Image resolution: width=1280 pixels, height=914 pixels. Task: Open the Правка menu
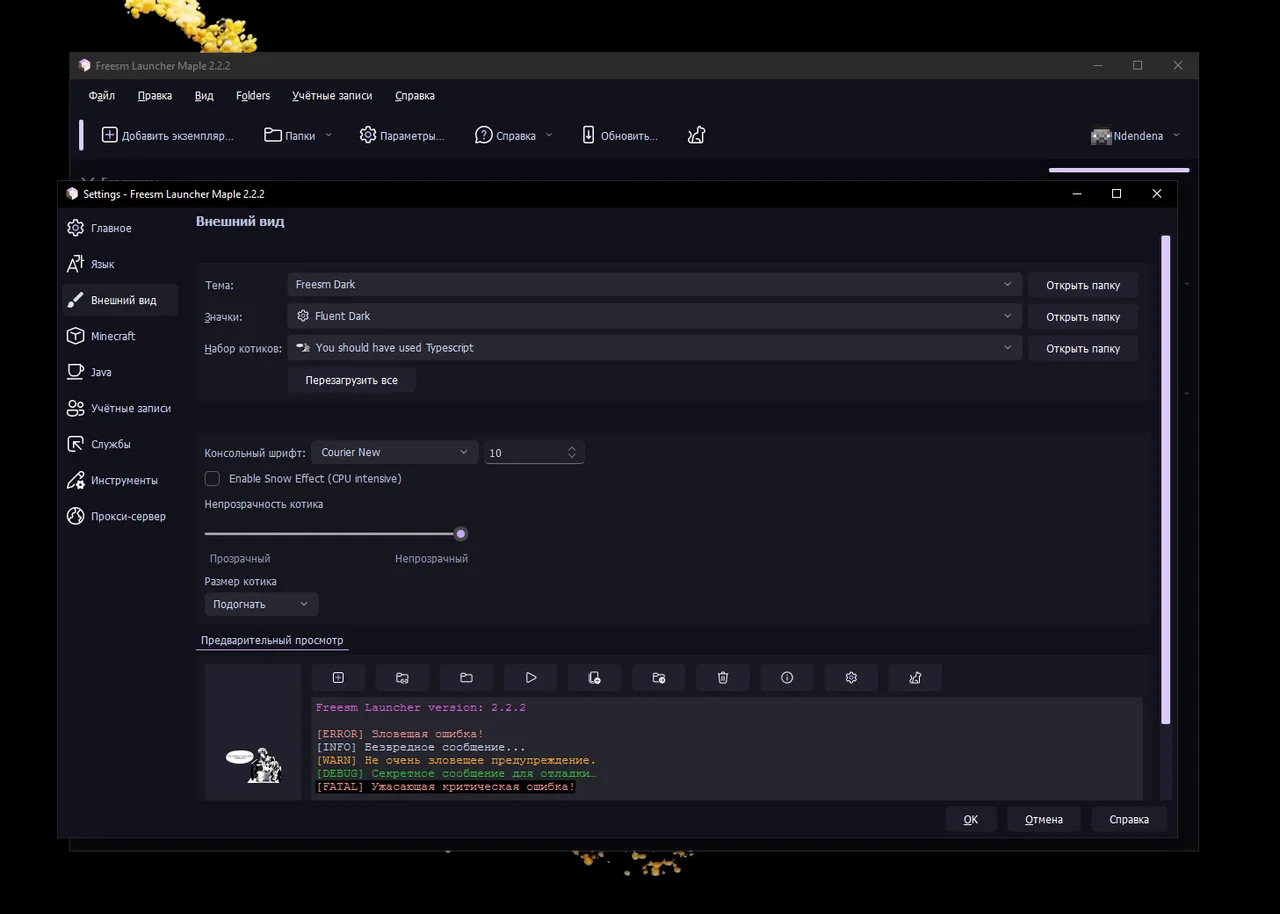pyautogui.click(x=155, y=96)
